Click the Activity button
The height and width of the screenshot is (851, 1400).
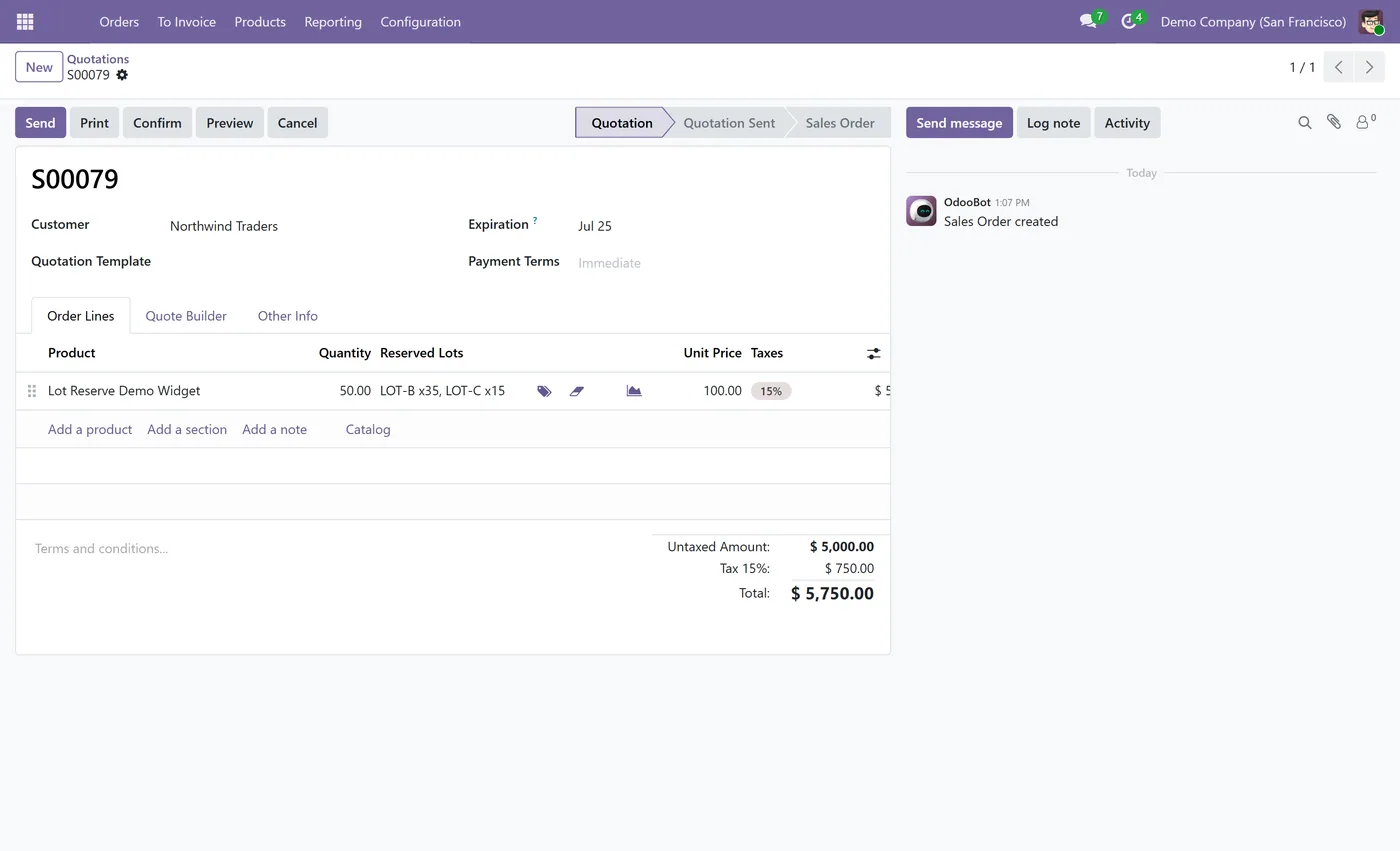[x=1127, y=122]
